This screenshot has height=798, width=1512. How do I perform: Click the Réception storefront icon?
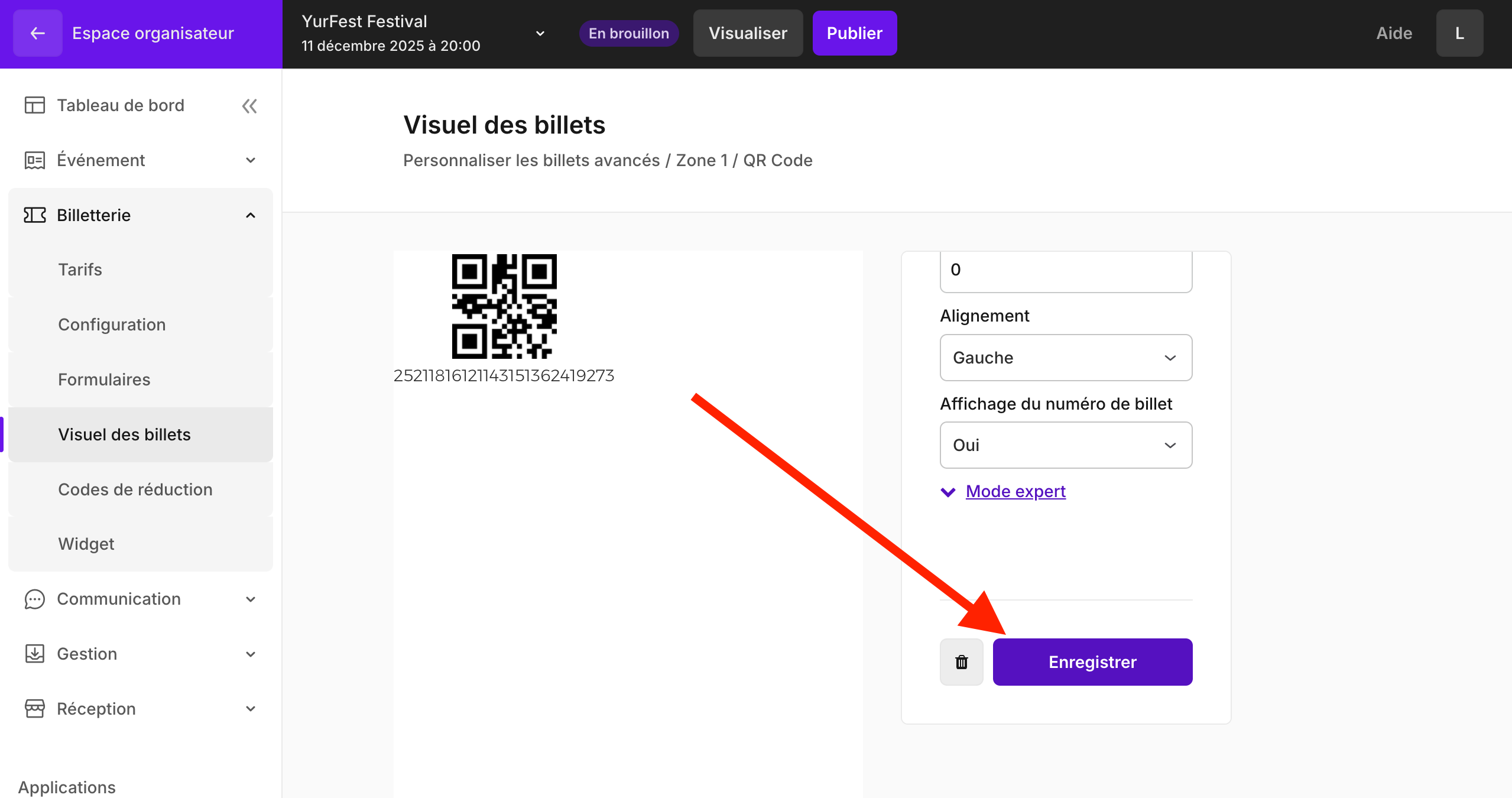[x=34, y=709]
